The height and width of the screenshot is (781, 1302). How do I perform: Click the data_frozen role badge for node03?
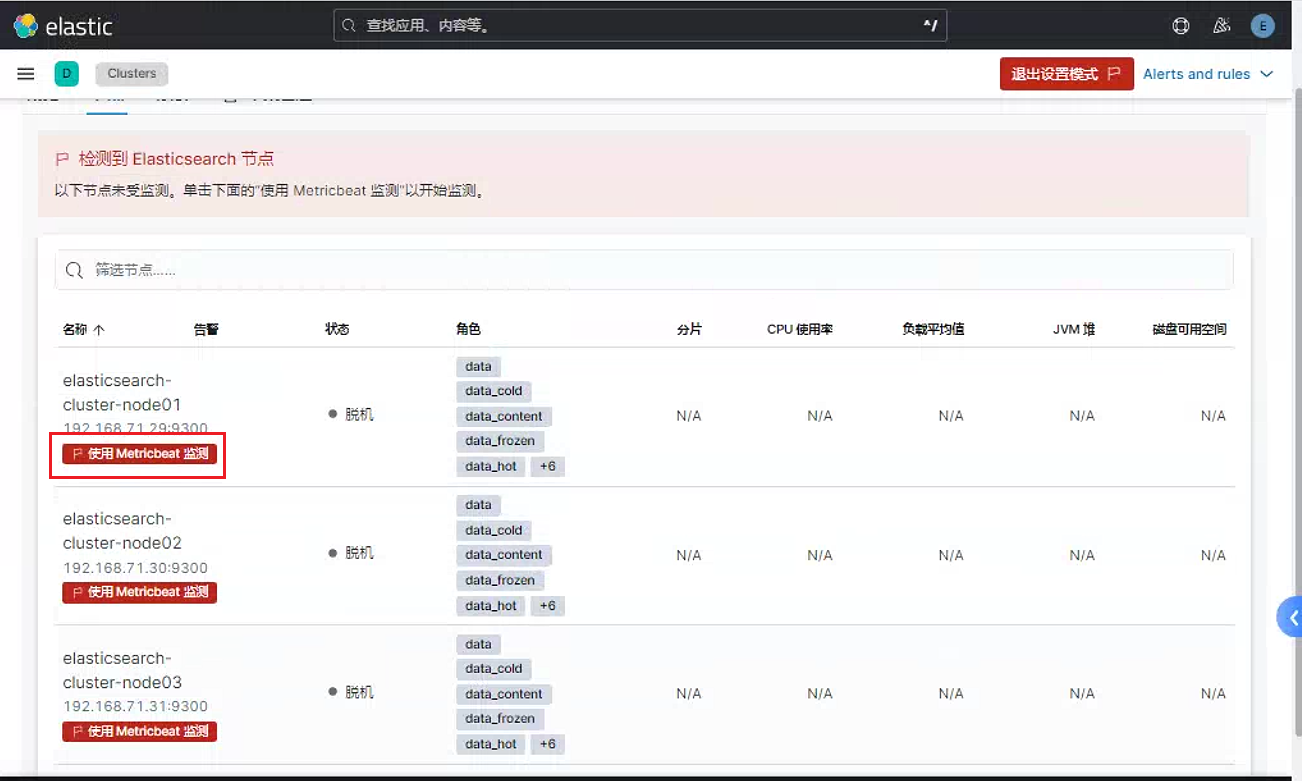tap(500, 718)
